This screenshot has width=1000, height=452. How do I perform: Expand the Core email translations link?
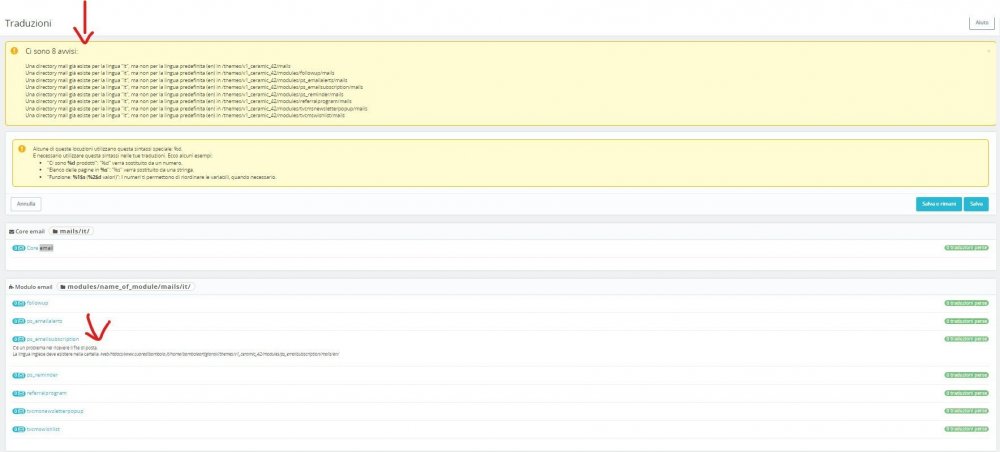pos(40,247)
